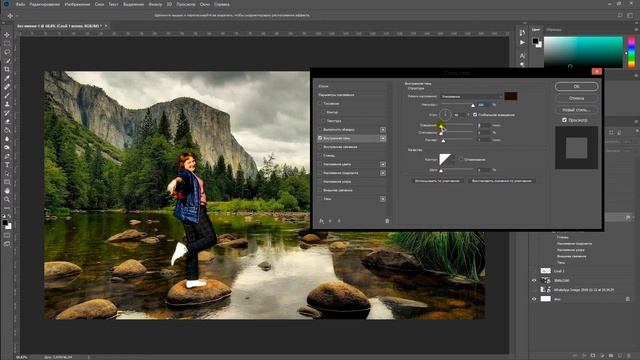The image size is (640, 360).
Task: Click the Смещение value input field
Action: pyautogui.click(x=484, y=125)
